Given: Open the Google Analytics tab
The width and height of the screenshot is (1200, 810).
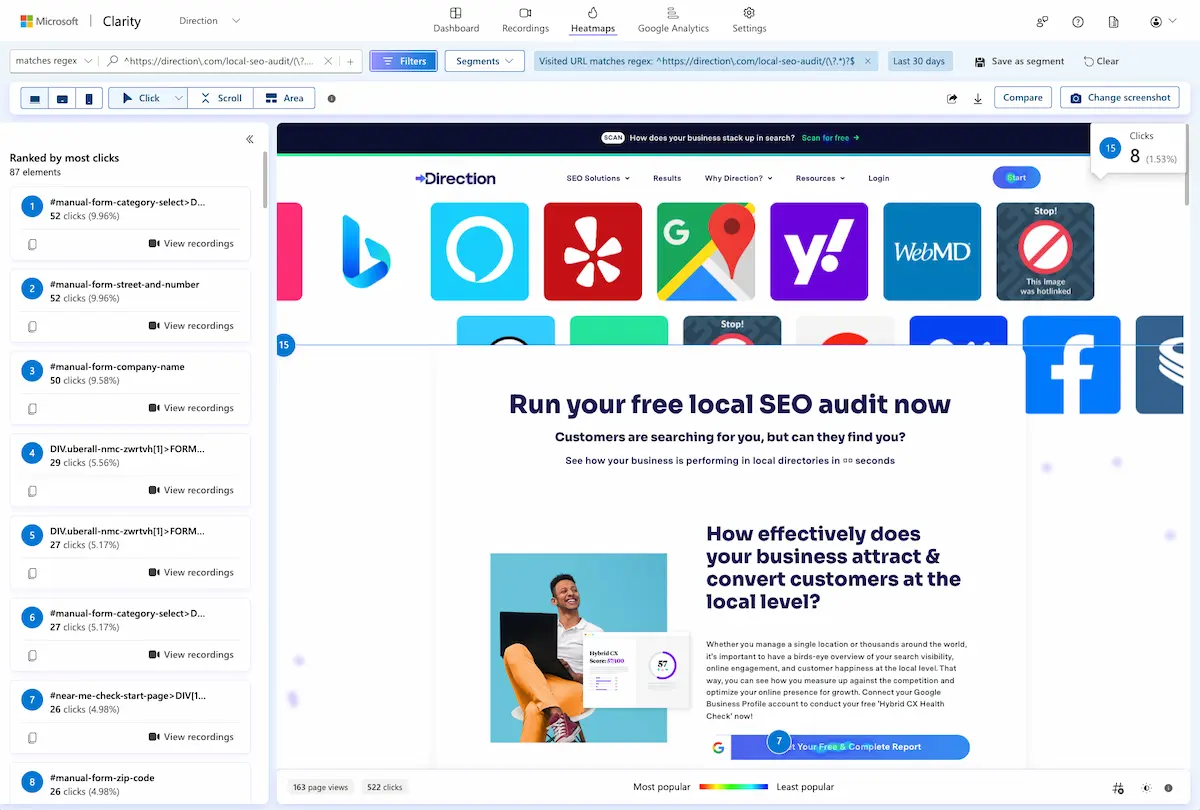Looking at the screenshot, I should pos(673,20).
